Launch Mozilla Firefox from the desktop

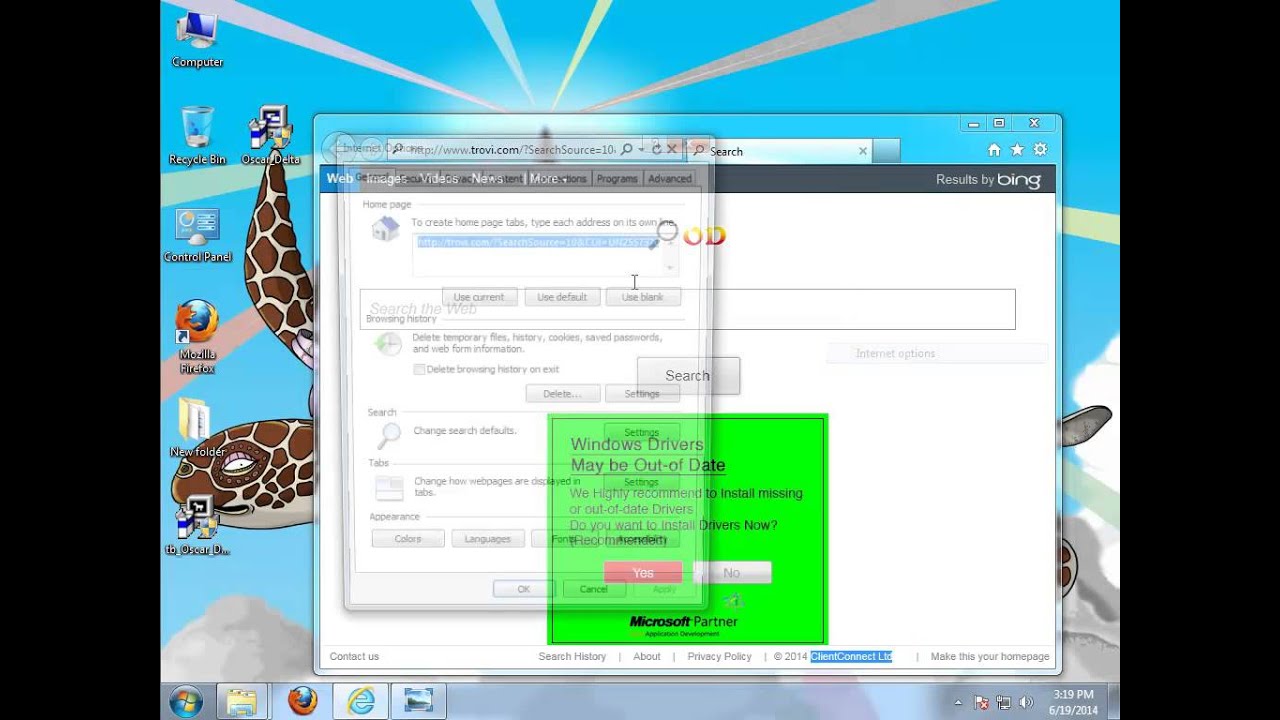(197, 337)
